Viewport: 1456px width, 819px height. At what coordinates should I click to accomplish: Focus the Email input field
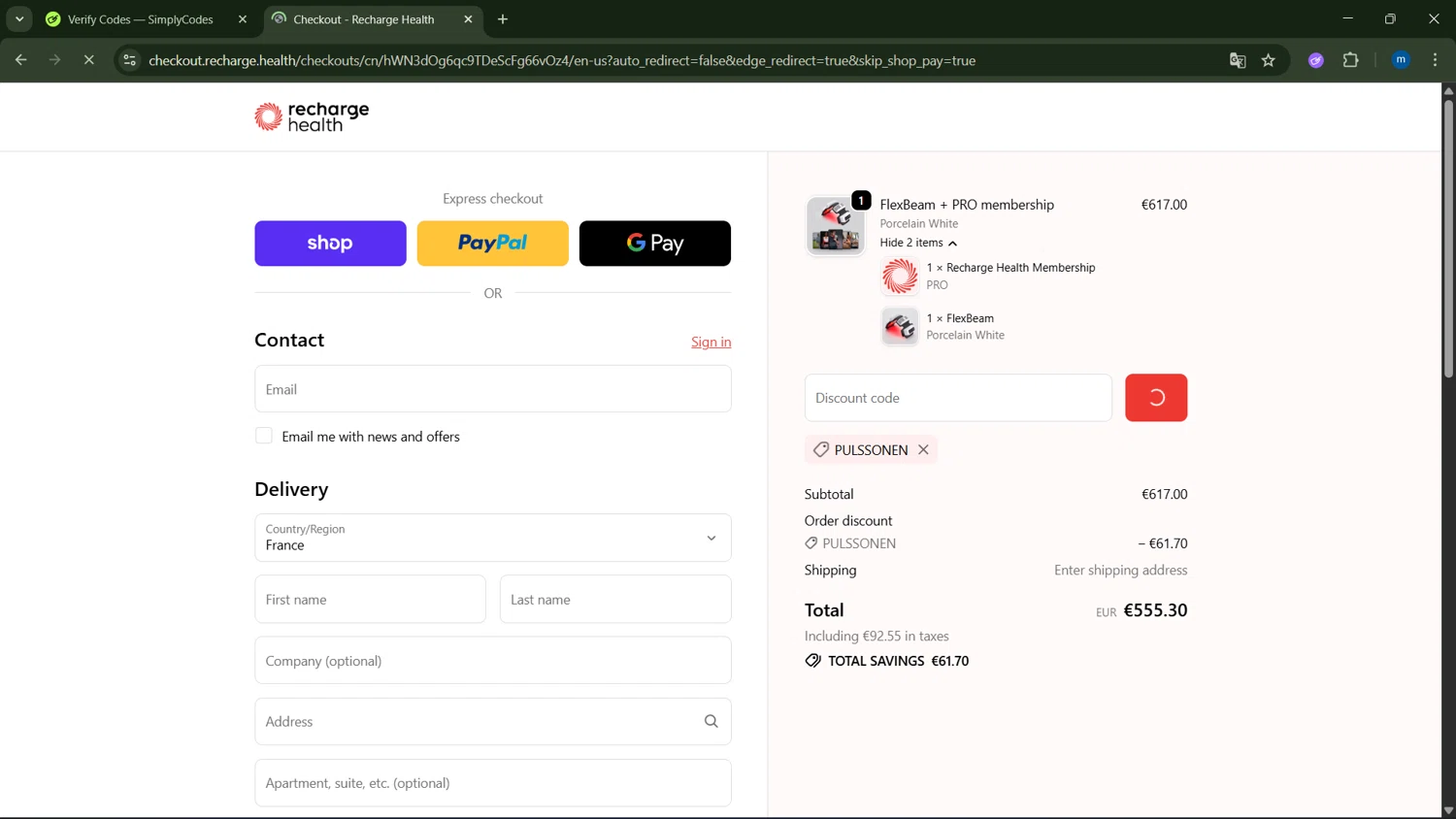[x=493, y=389]
